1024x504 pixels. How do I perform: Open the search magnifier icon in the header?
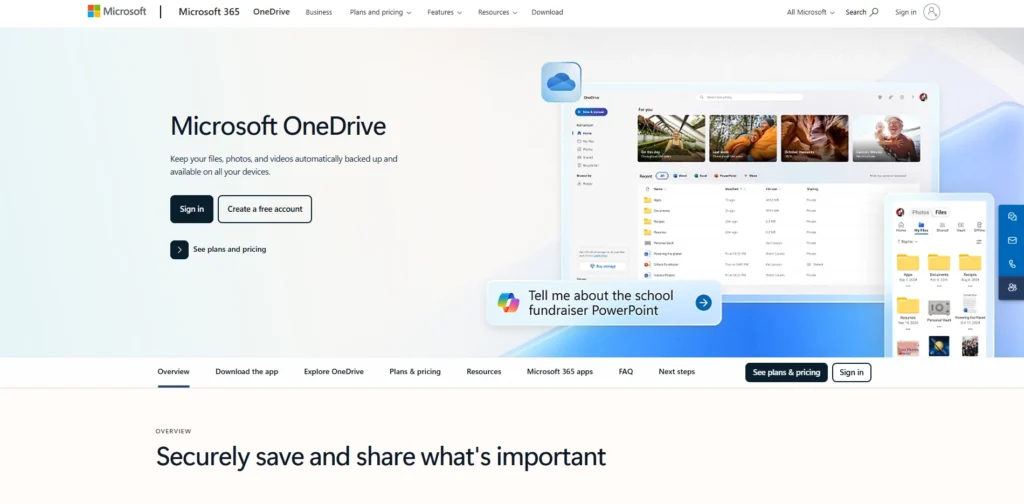(874, 12)
